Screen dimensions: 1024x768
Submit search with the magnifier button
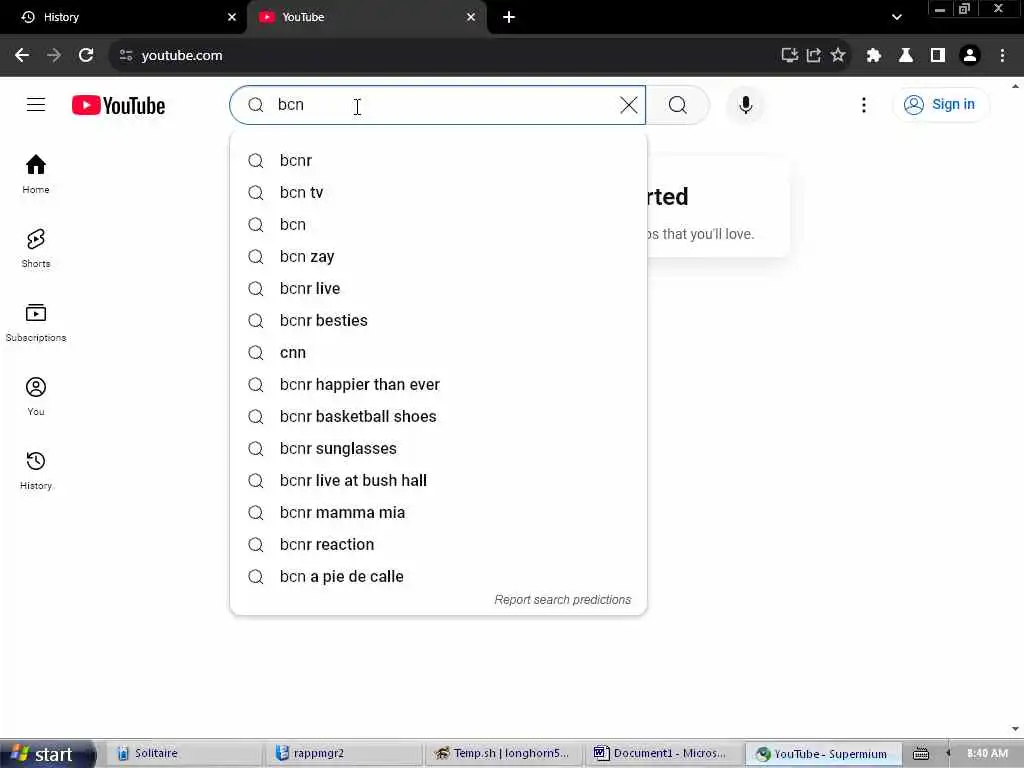pyautogui.click(x=677, y=104)
